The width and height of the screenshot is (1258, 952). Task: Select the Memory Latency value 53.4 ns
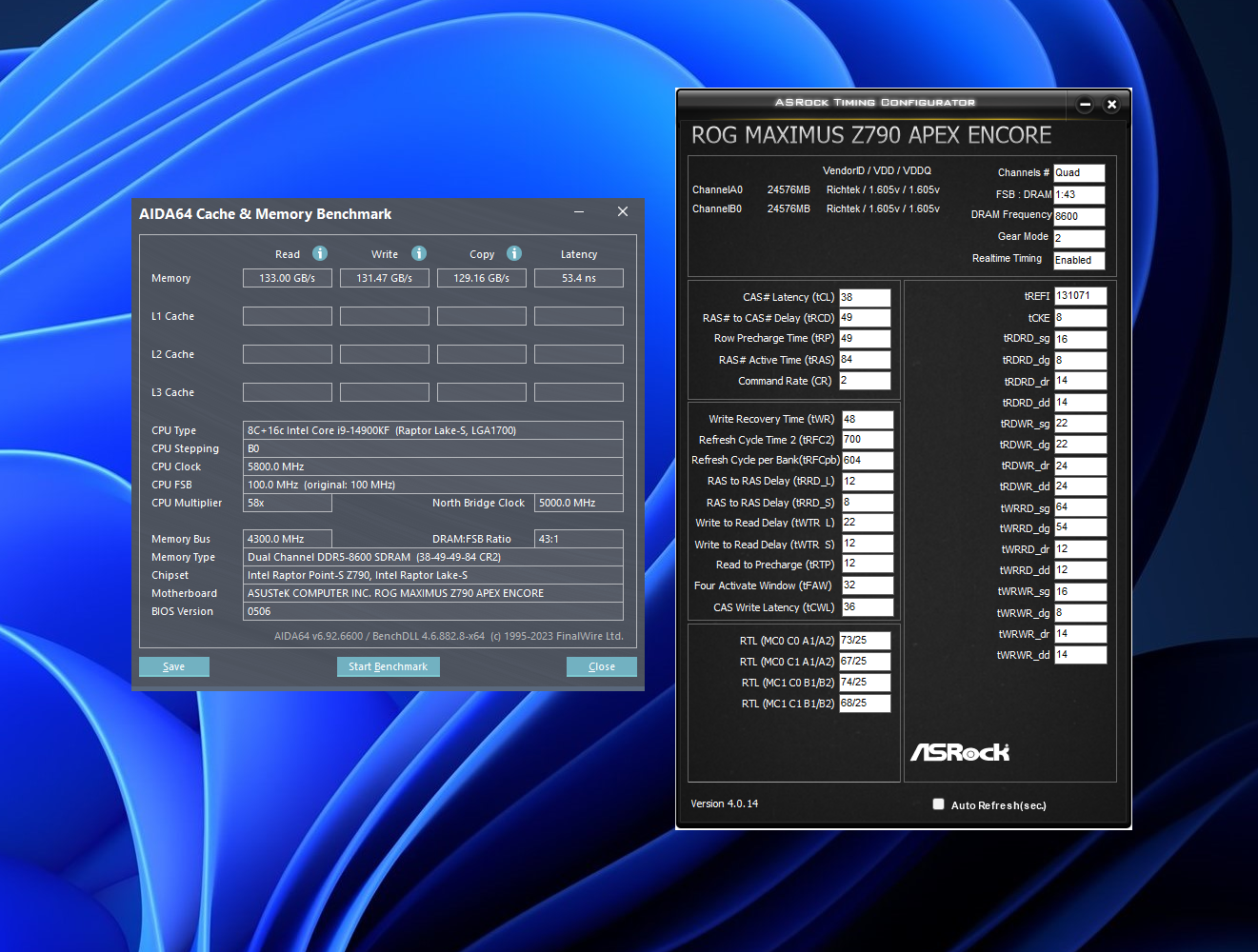(x=579, y=278)
